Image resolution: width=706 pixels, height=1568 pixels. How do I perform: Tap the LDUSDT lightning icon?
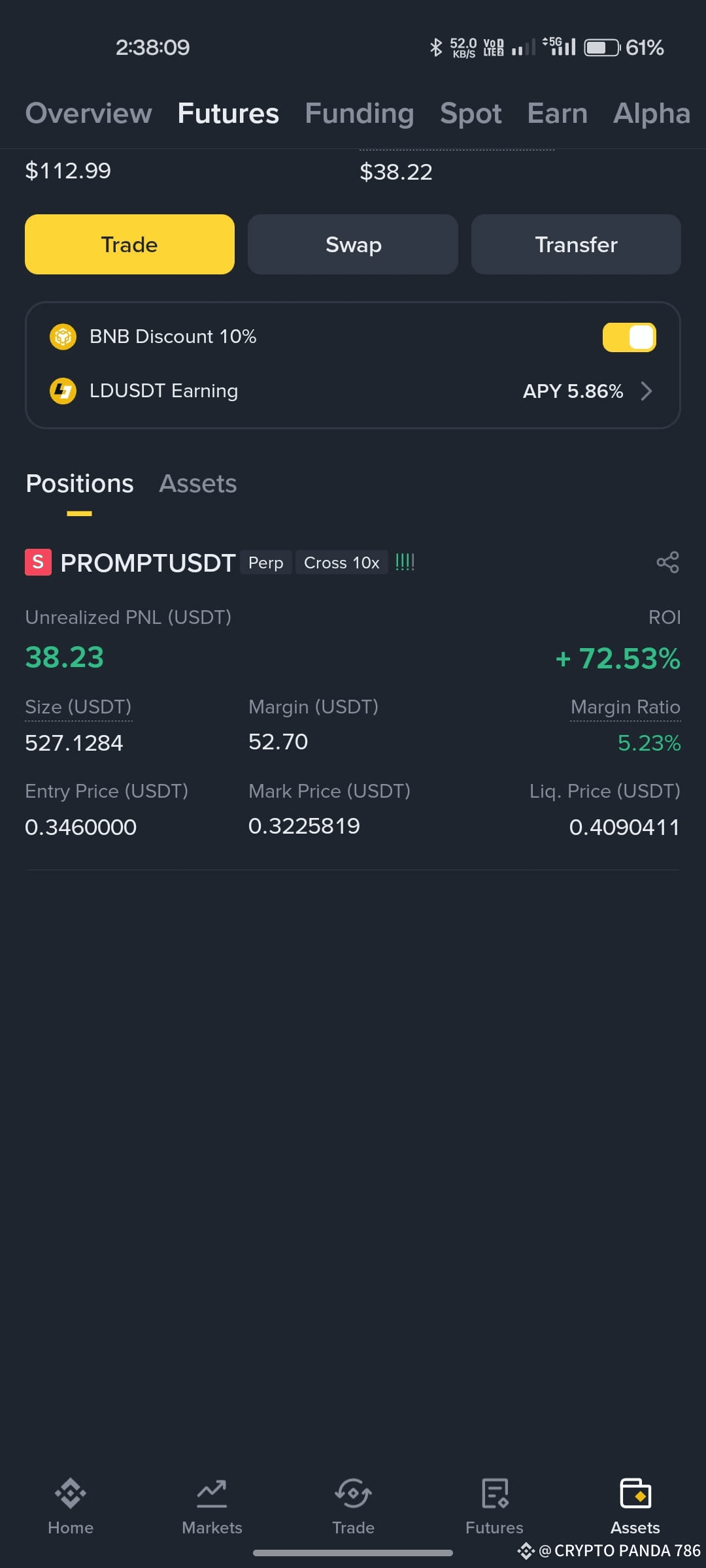[x=63, y=391]
